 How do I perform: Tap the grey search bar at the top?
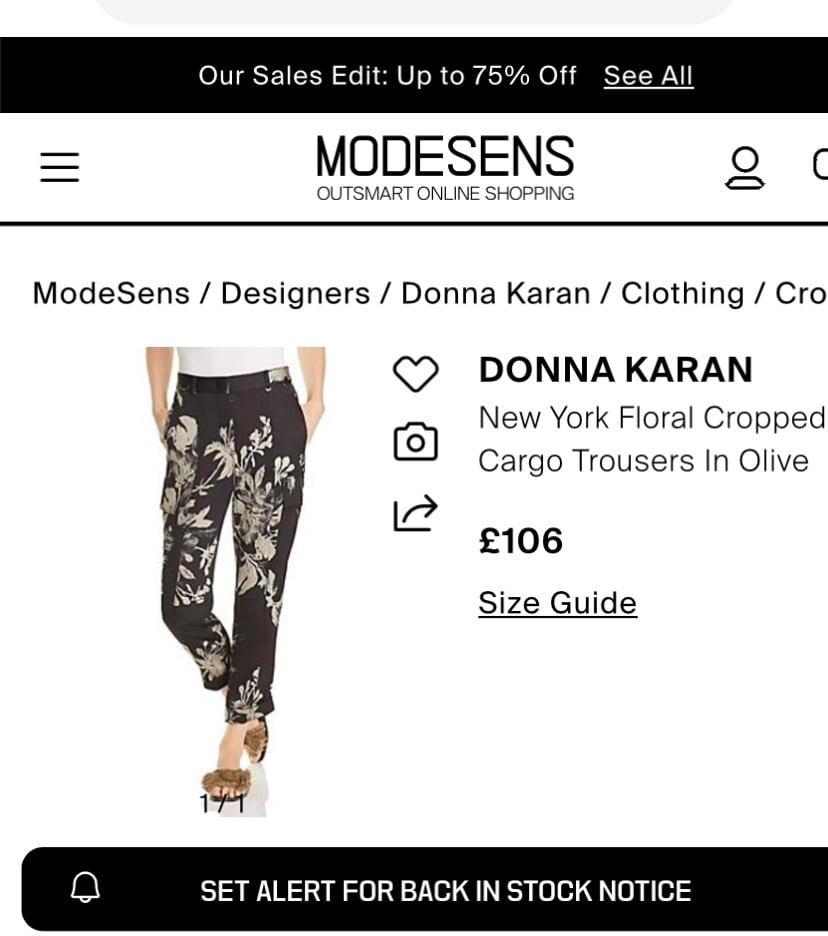pos(414,11)
